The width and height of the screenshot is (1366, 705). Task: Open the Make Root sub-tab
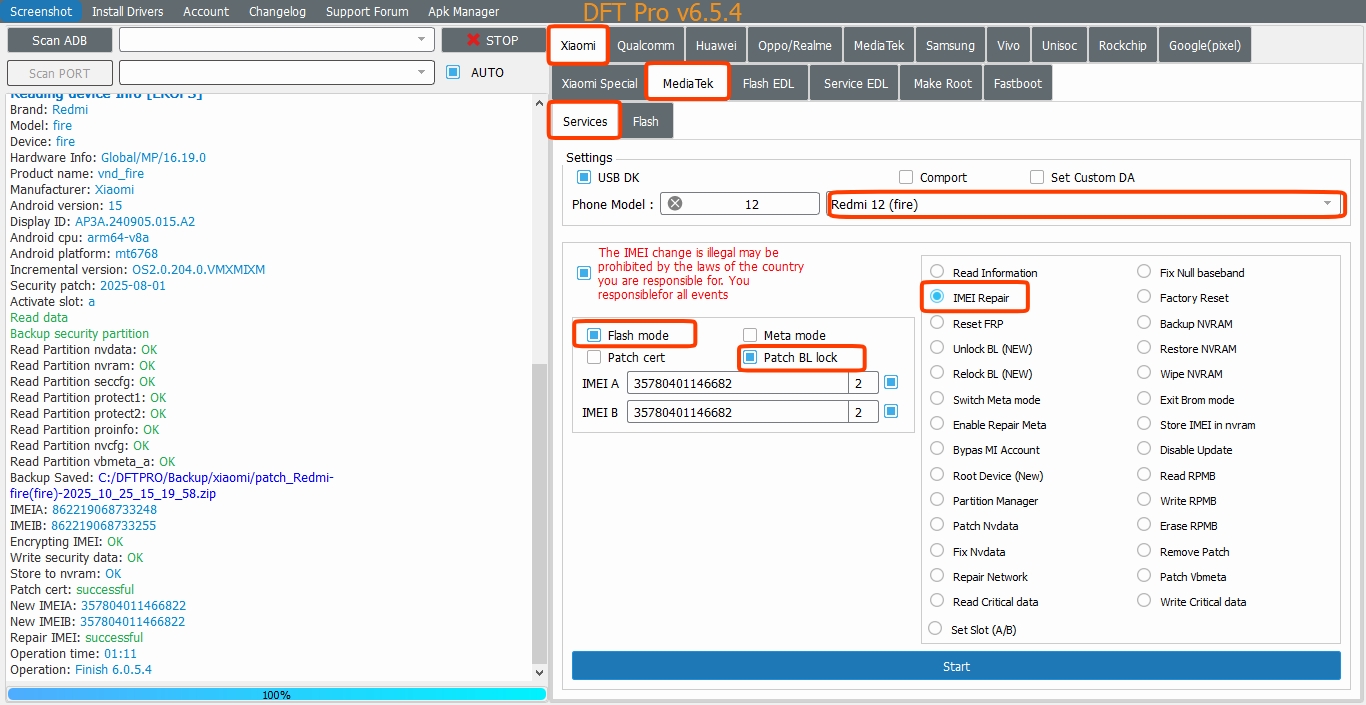(942, 83)
